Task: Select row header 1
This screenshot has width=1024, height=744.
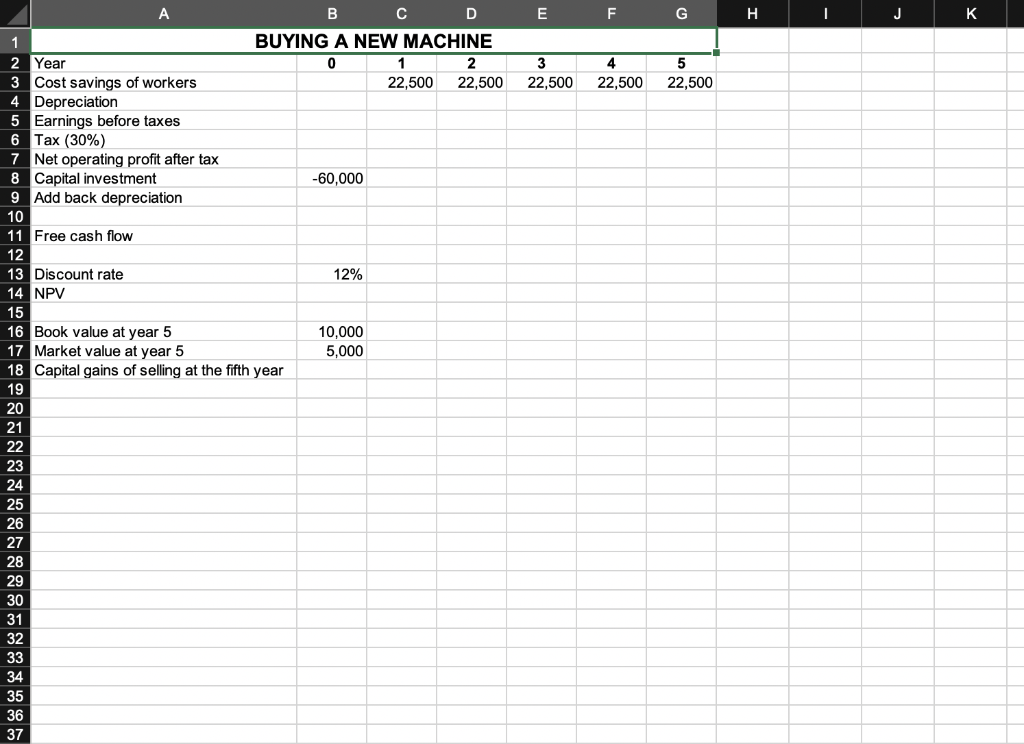Action: coord(13,42)
